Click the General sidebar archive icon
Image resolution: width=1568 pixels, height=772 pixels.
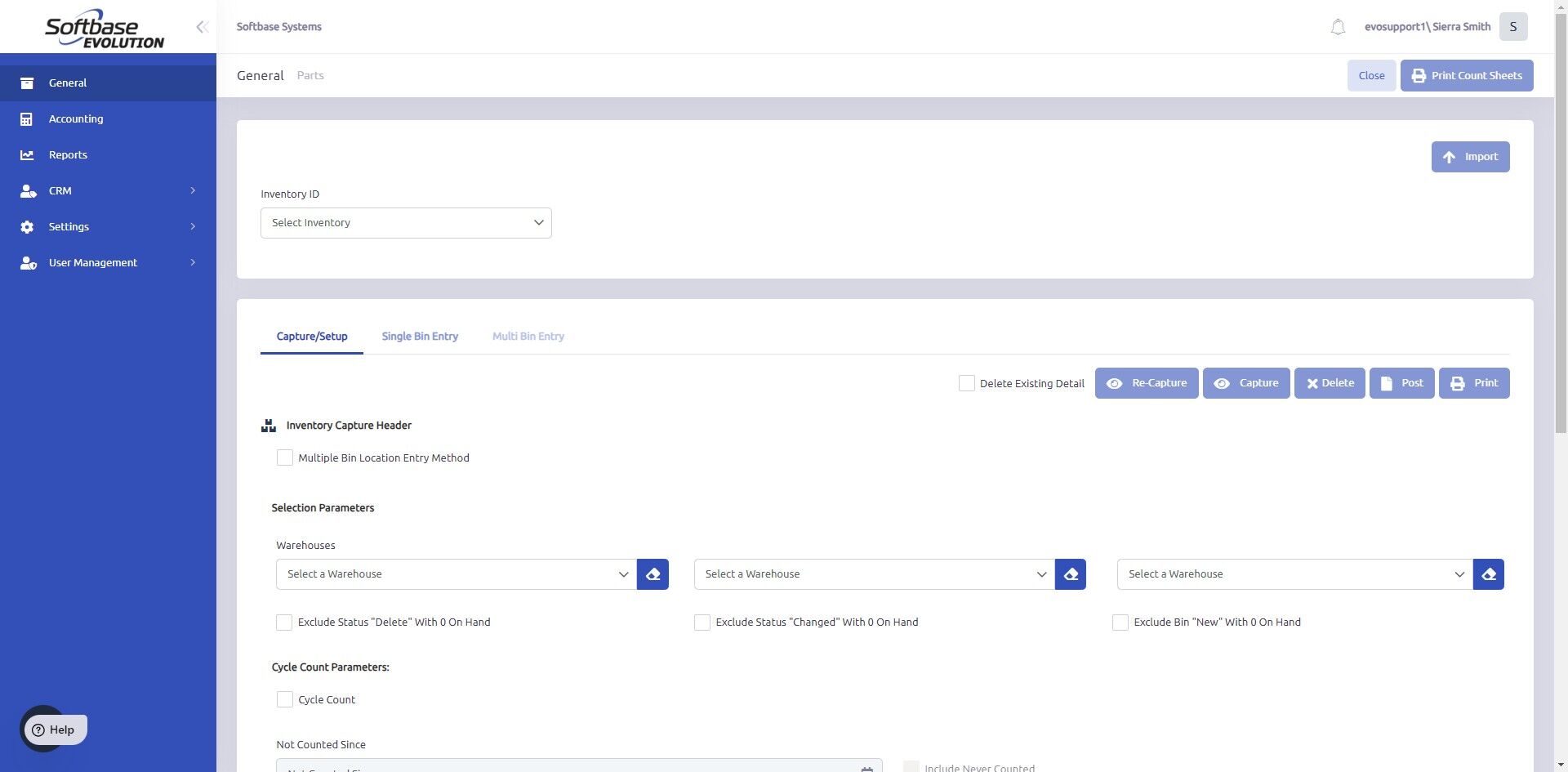pos(27,83)
